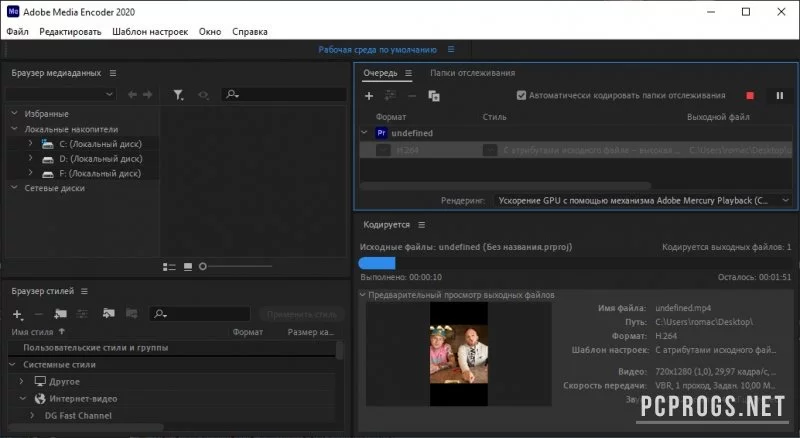
Task: Open the Рендеринг GPU acceleration dropdown
Action: click(x=643, y=201)
